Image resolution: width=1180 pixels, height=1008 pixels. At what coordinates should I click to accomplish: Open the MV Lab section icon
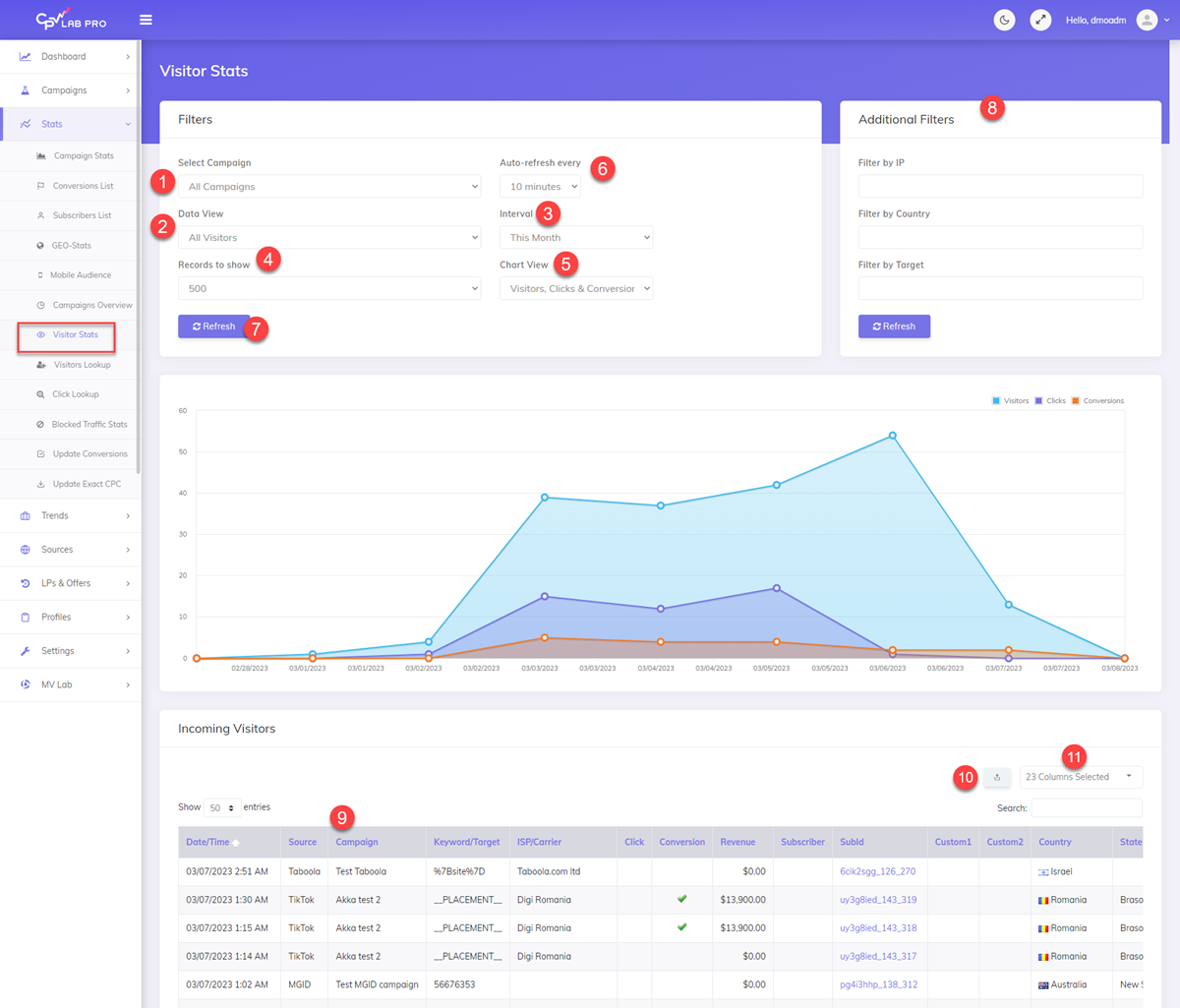pos(26,683)
